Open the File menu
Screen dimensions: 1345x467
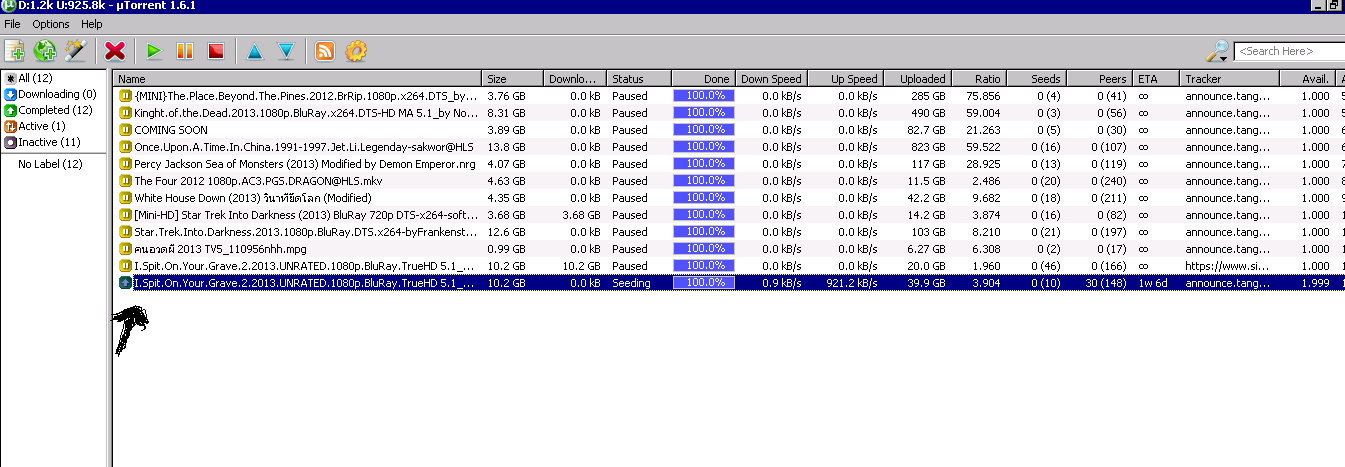[x=13, y=23]
